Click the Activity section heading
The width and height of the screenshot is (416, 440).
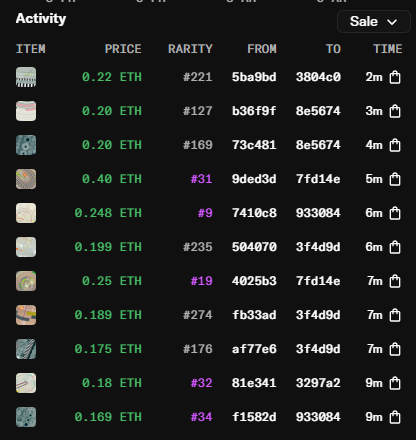41,19
